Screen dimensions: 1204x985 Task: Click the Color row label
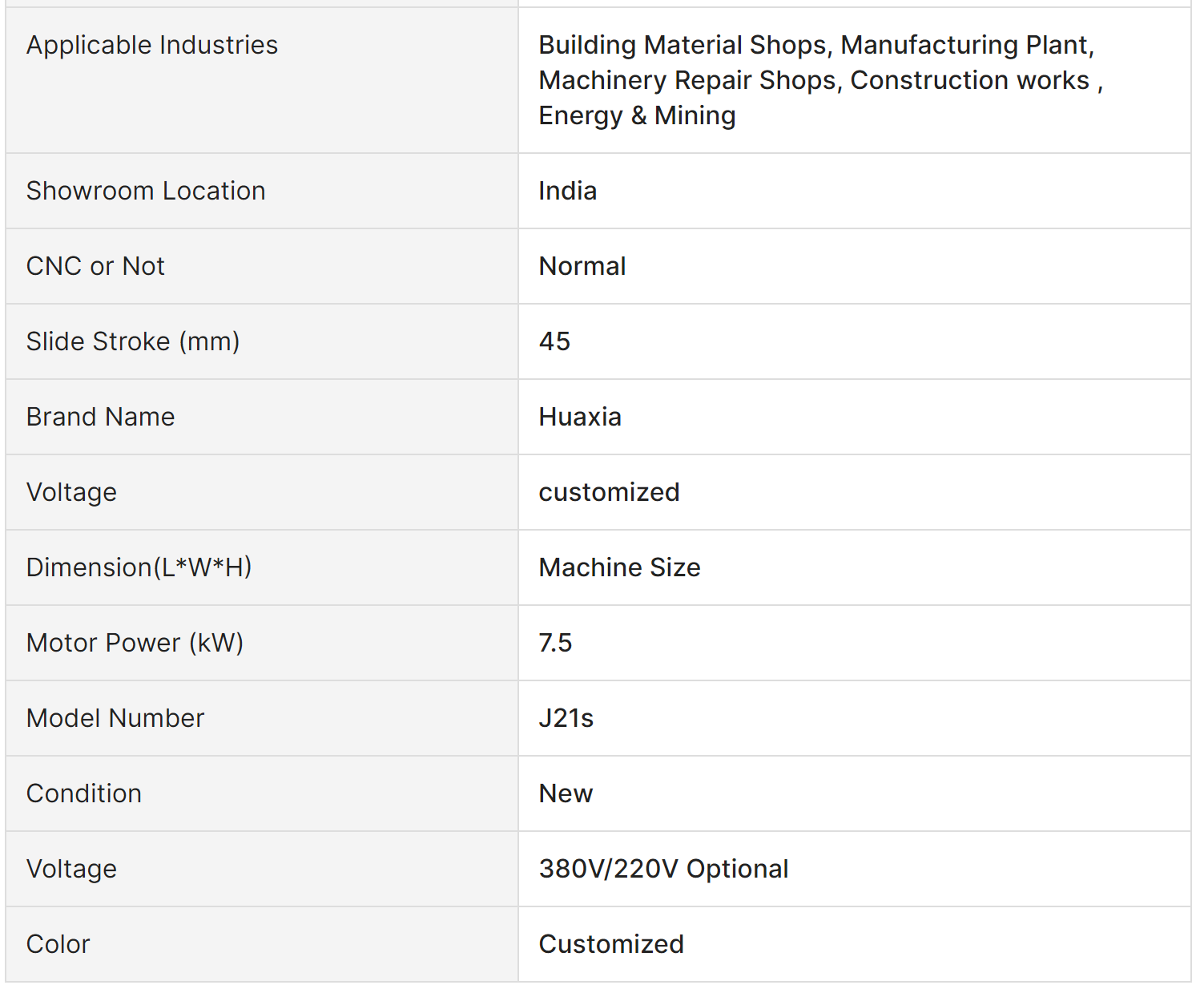(58, 944)
